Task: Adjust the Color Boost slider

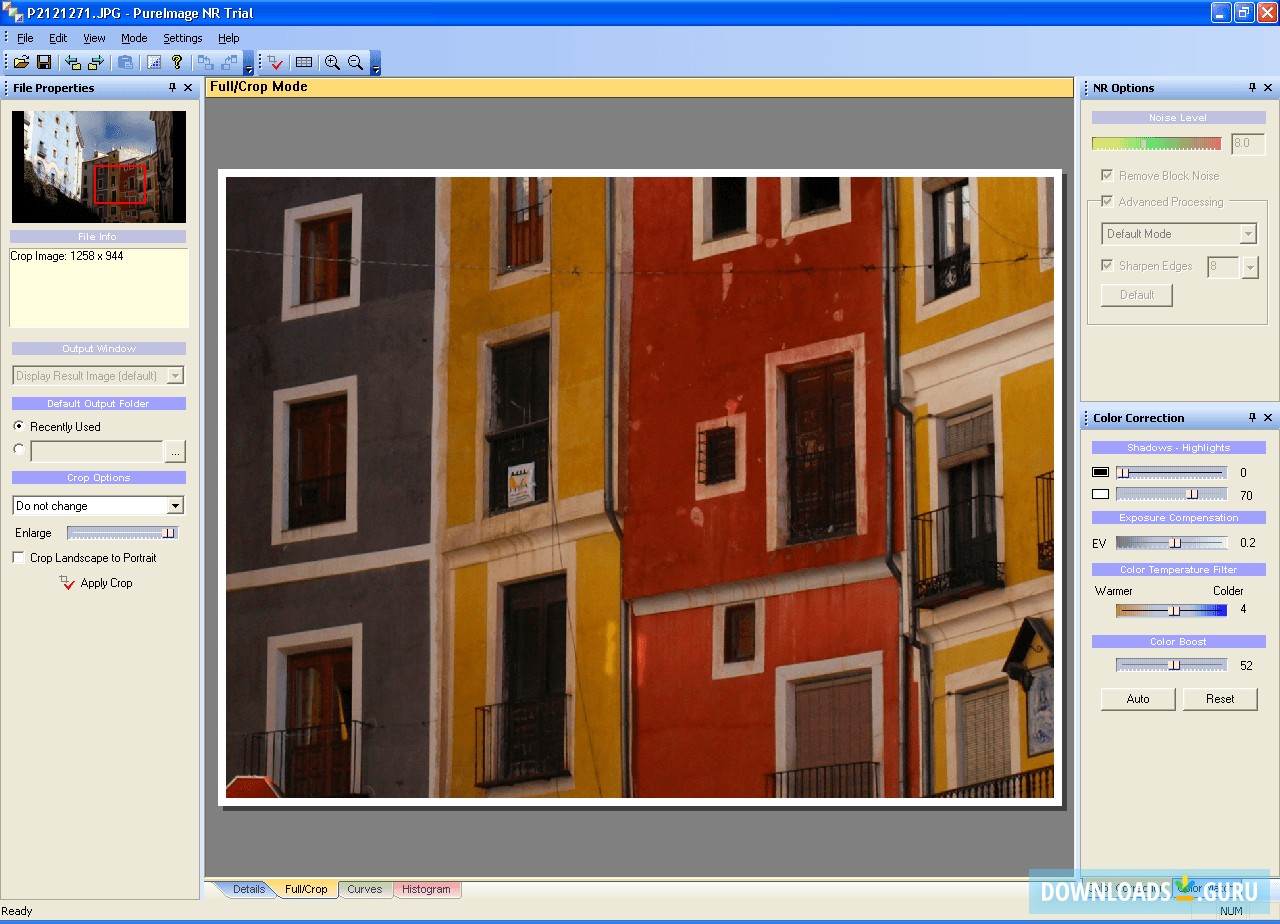Action: 1176,664
